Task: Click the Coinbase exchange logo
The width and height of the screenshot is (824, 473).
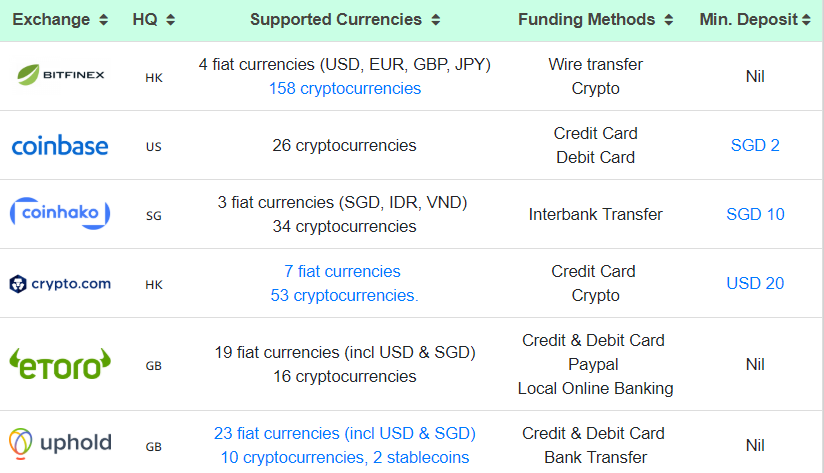Action: [x=60, y=146]
